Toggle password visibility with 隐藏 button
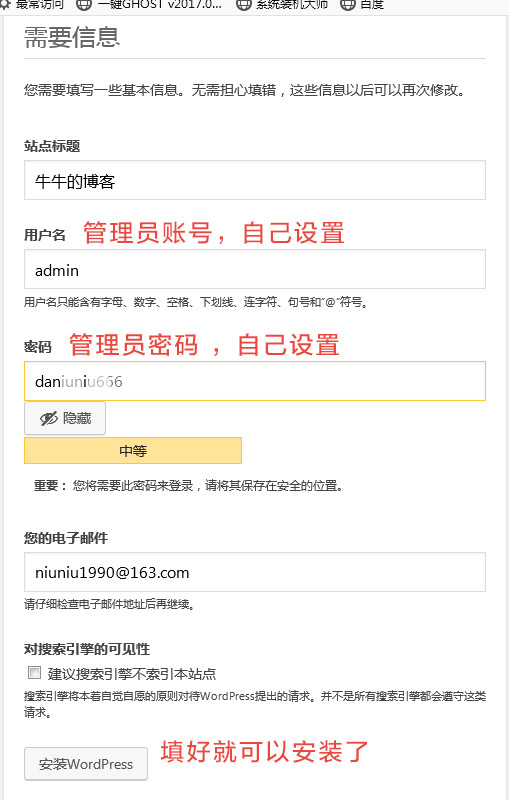 [x=65, y=418]
